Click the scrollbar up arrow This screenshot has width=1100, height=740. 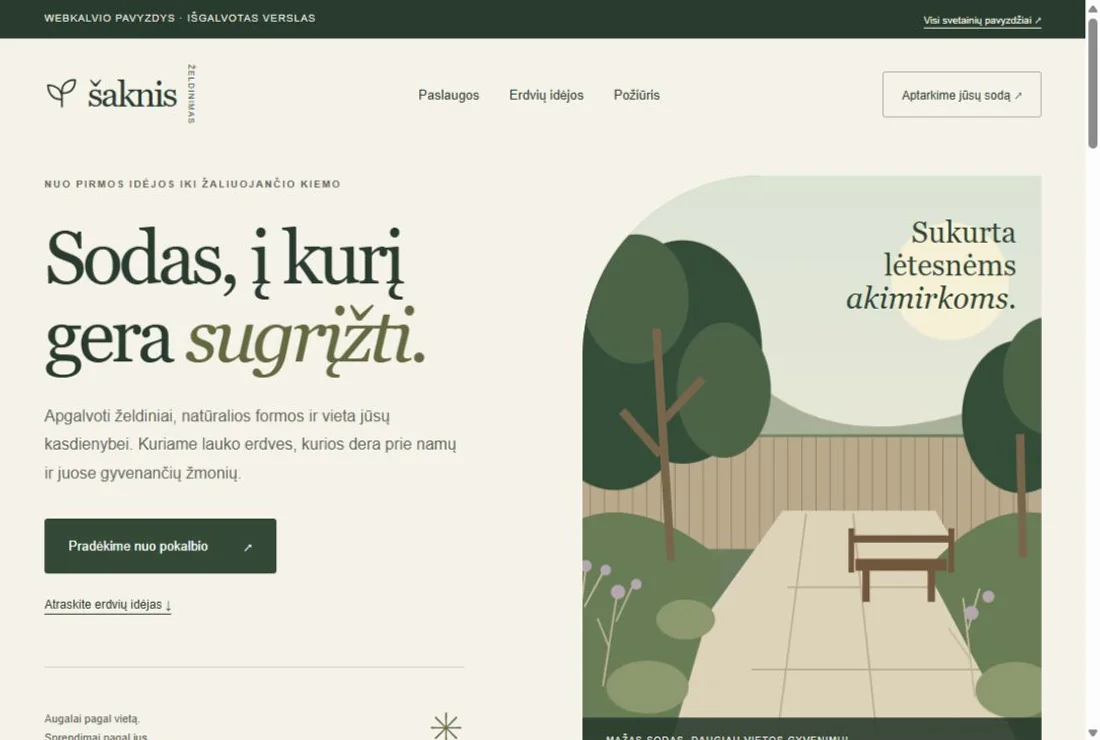coord(1092,7)
